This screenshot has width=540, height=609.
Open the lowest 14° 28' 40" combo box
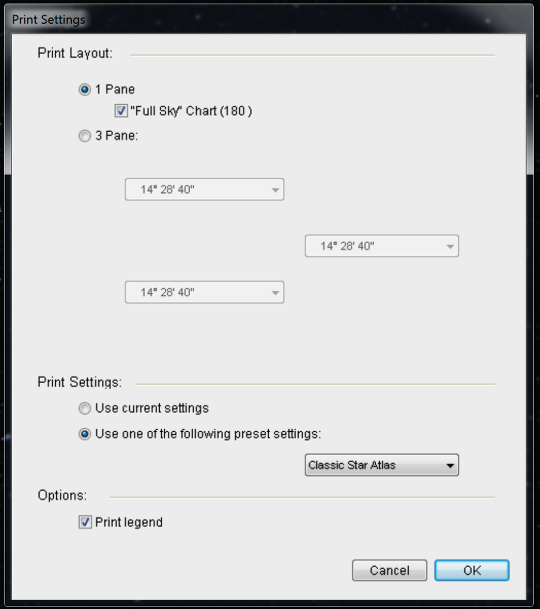point(204,292)
